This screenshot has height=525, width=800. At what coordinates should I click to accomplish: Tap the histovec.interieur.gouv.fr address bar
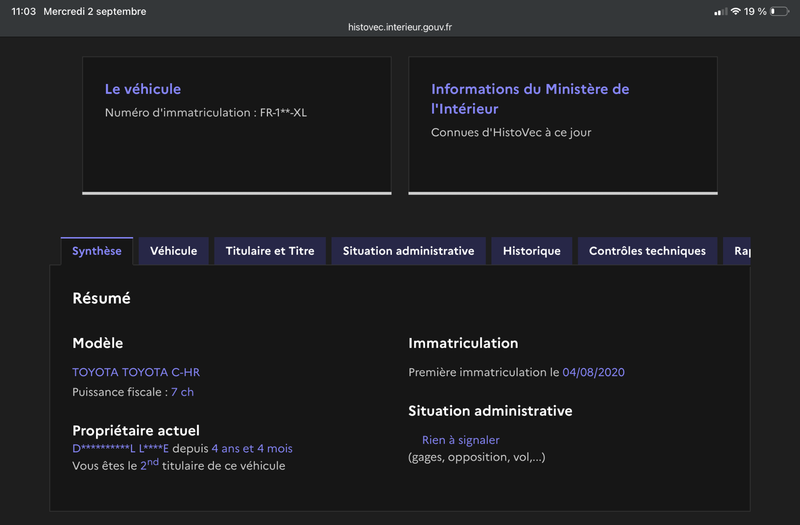[x=400, y=27]
